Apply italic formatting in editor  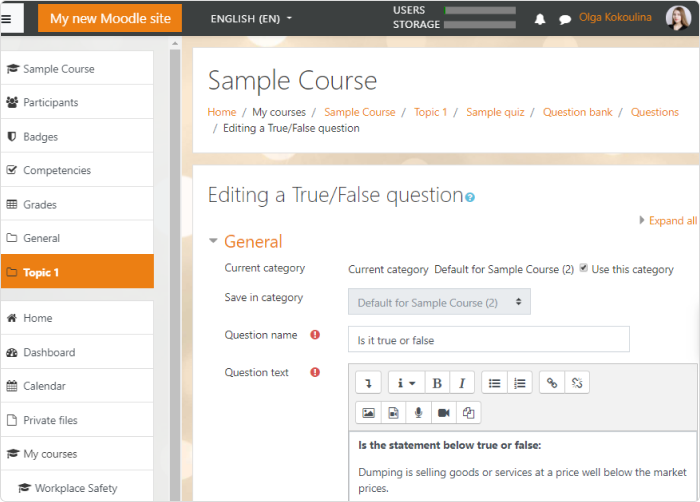462,383
